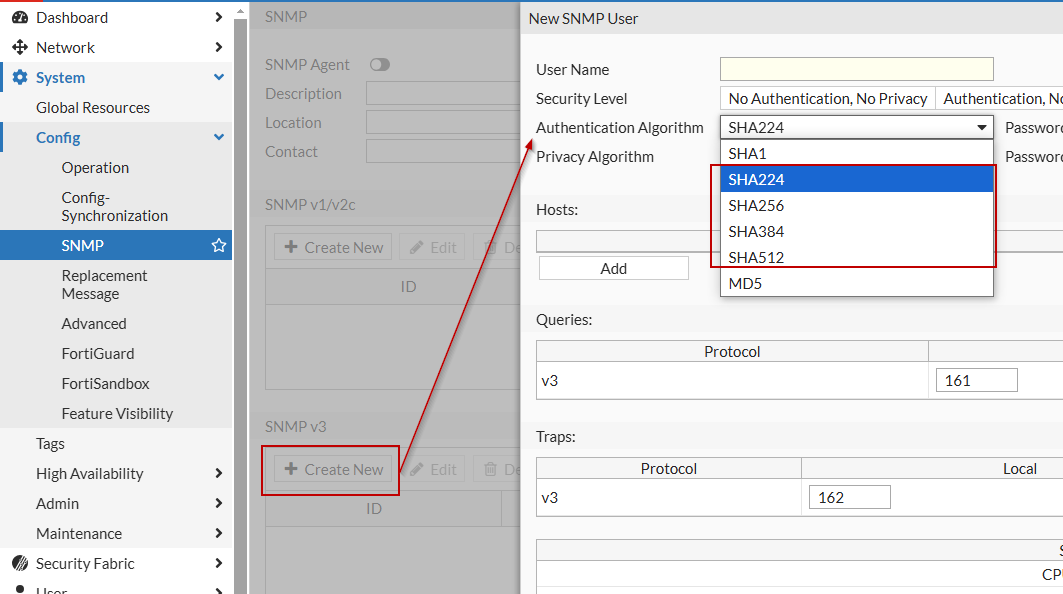Screen dimensions: 1063x594
Task: Click the pencil icon on SNMP v3 Edit
Action: (417, 469)
